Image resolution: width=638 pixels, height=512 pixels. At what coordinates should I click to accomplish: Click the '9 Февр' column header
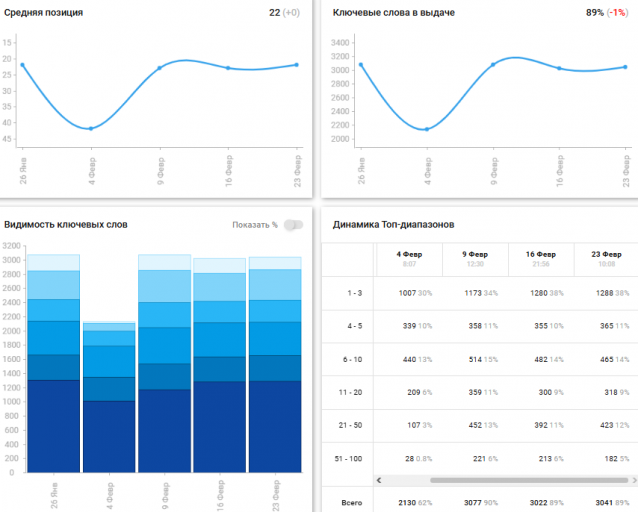point(475,259)
